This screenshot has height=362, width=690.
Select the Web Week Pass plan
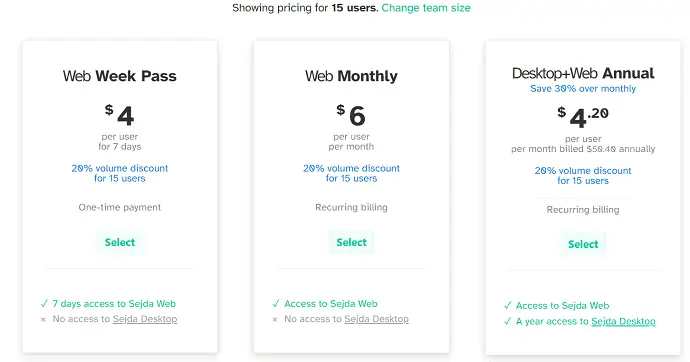click(120, 242)
